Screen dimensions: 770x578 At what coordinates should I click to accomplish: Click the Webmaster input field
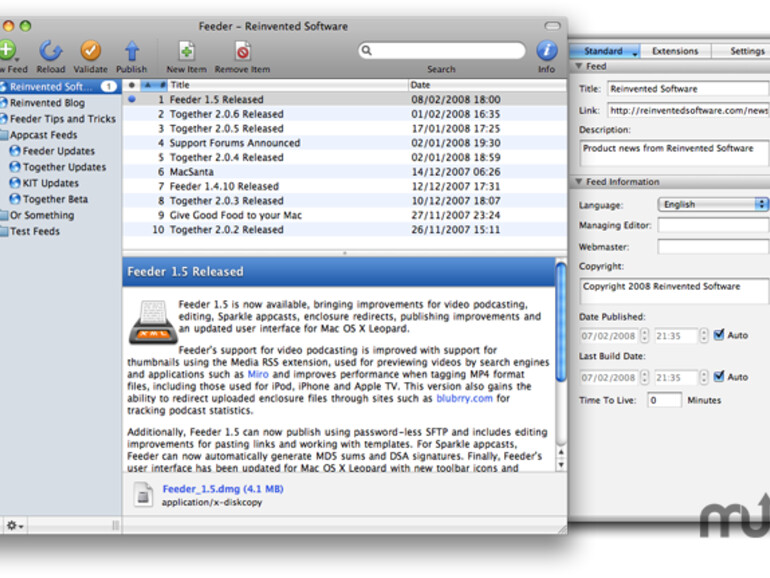[714, 247]
